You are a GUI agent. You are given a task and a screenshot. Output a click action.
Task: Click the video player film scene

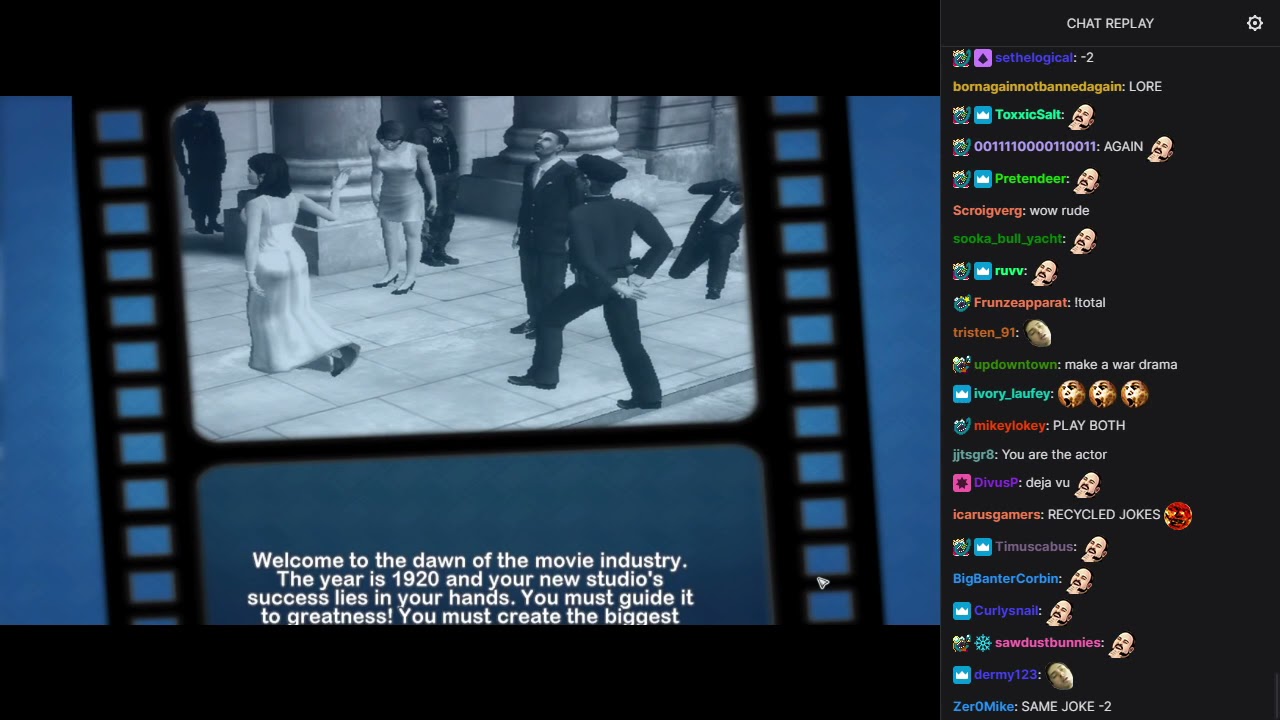click(470, 361)
